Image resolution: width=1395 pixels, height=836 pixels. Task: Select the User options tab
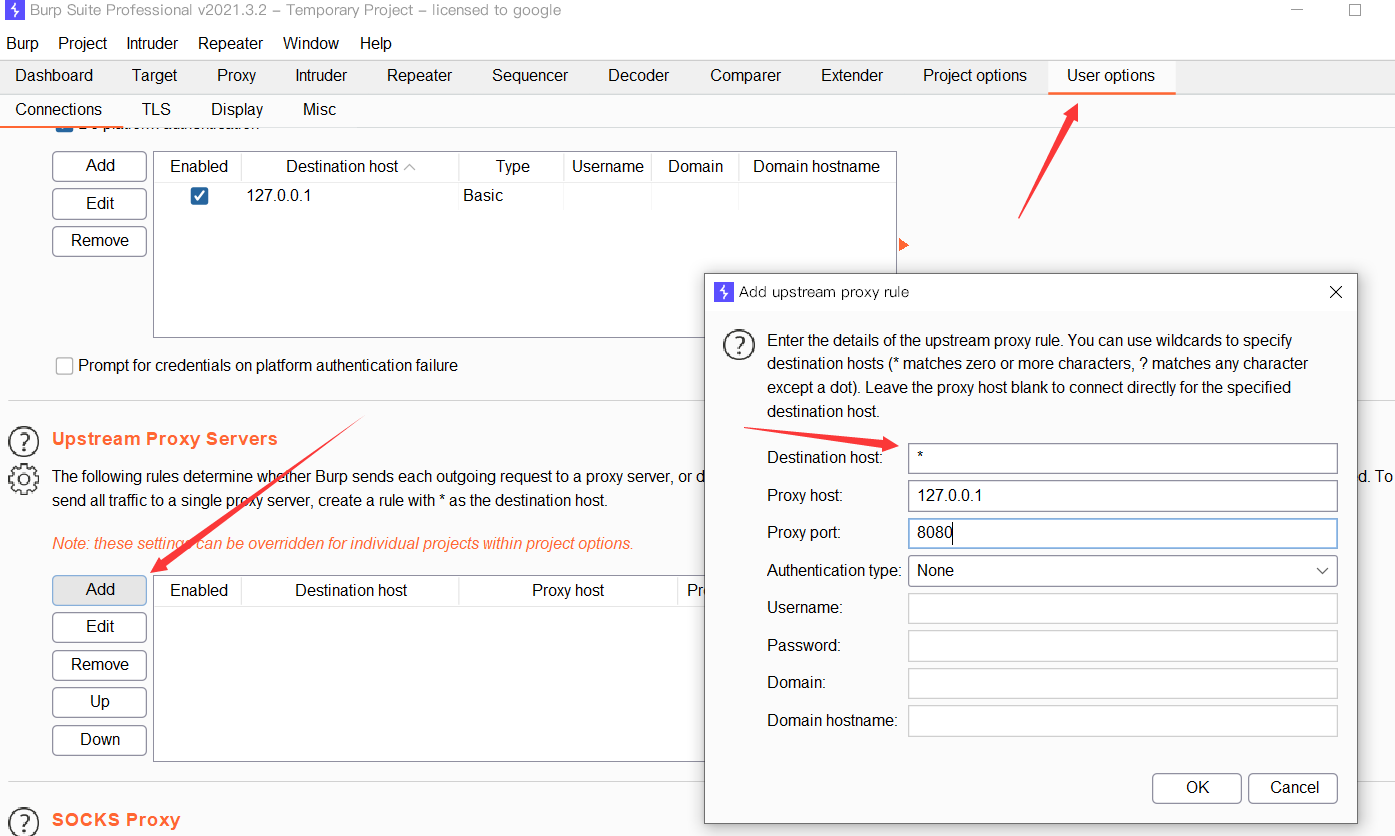[1110, 76]
